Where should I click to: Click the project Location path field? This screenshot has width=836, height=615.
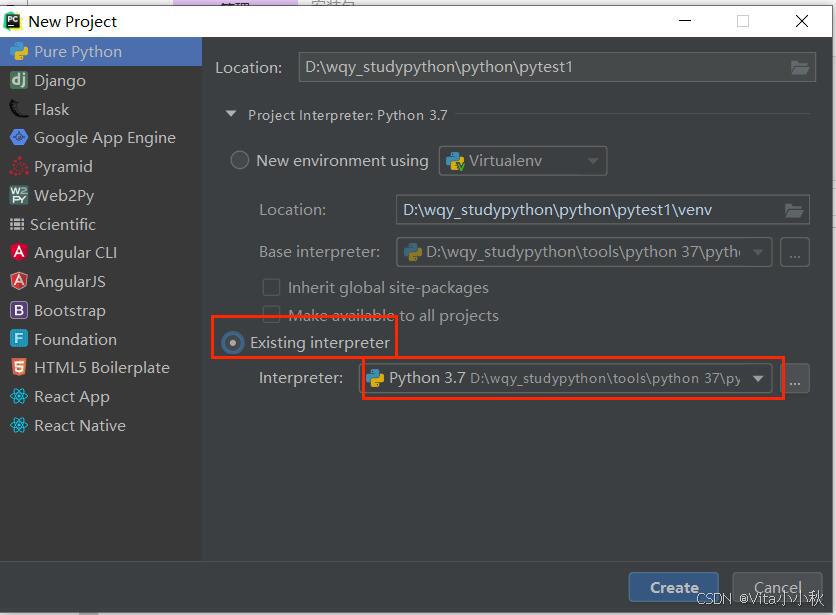pos(557,67)
